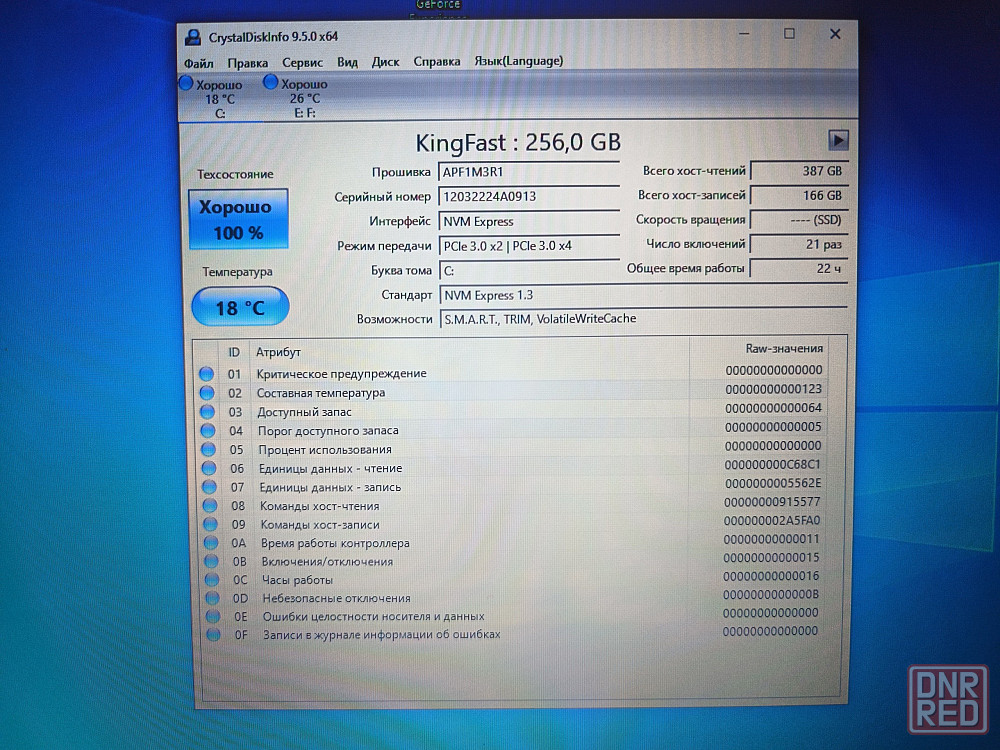Click the Стандарт field NVM Express 1.3
This screenshot has height=750, width=1000.
643,295
